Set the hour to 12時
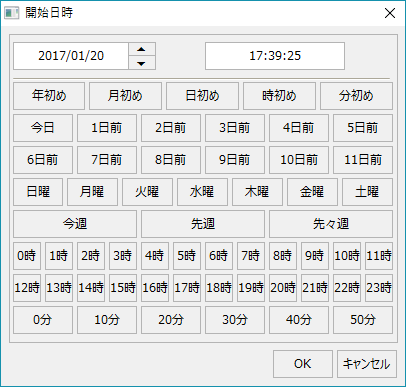This screenshot has height=387, width=406. coord(27,288)
